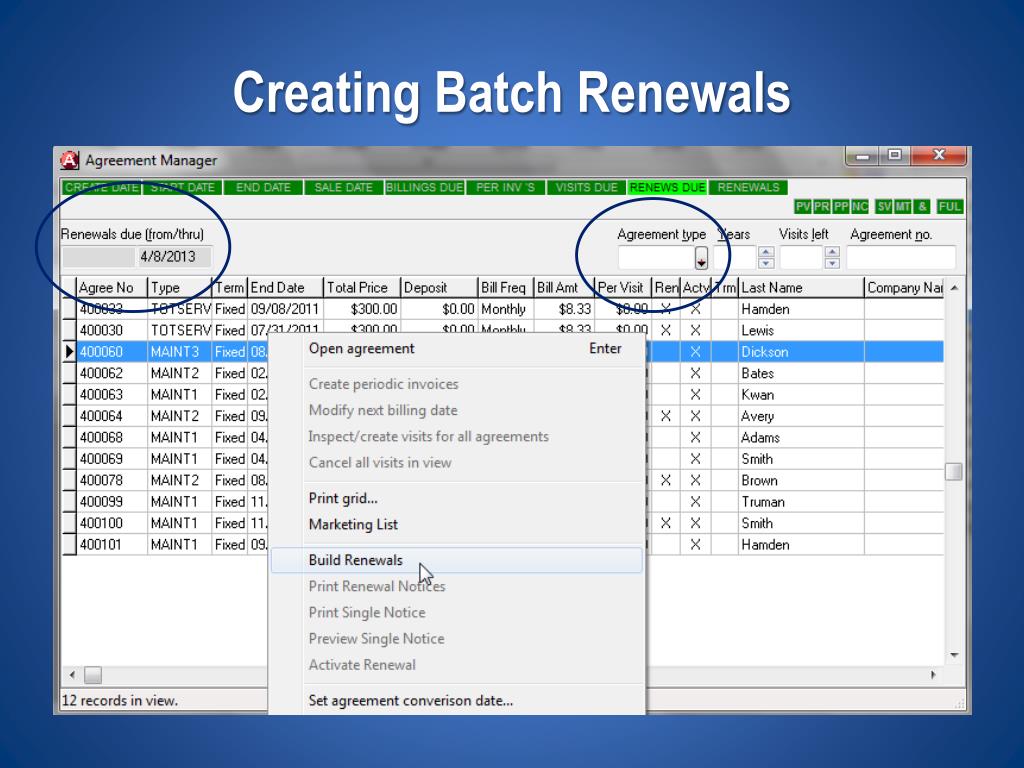Click the SV filter button
Image resolution: width=1024 pixels, height=768 pixels.
click(x=884, y=207)
